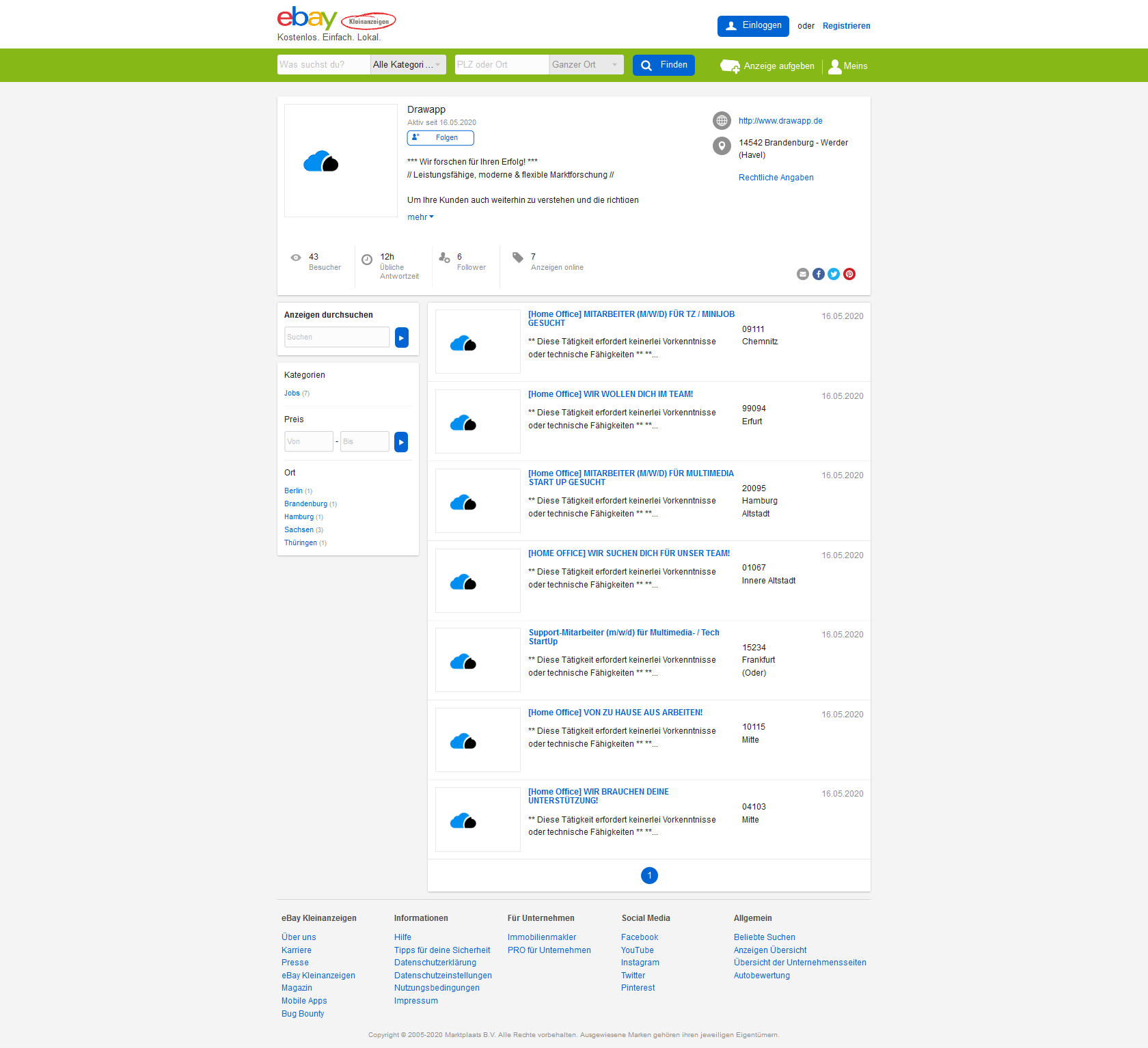Click the Besucher eye icon
The width and height of the screenshot is (1148, 1048).
pos(296,258)
